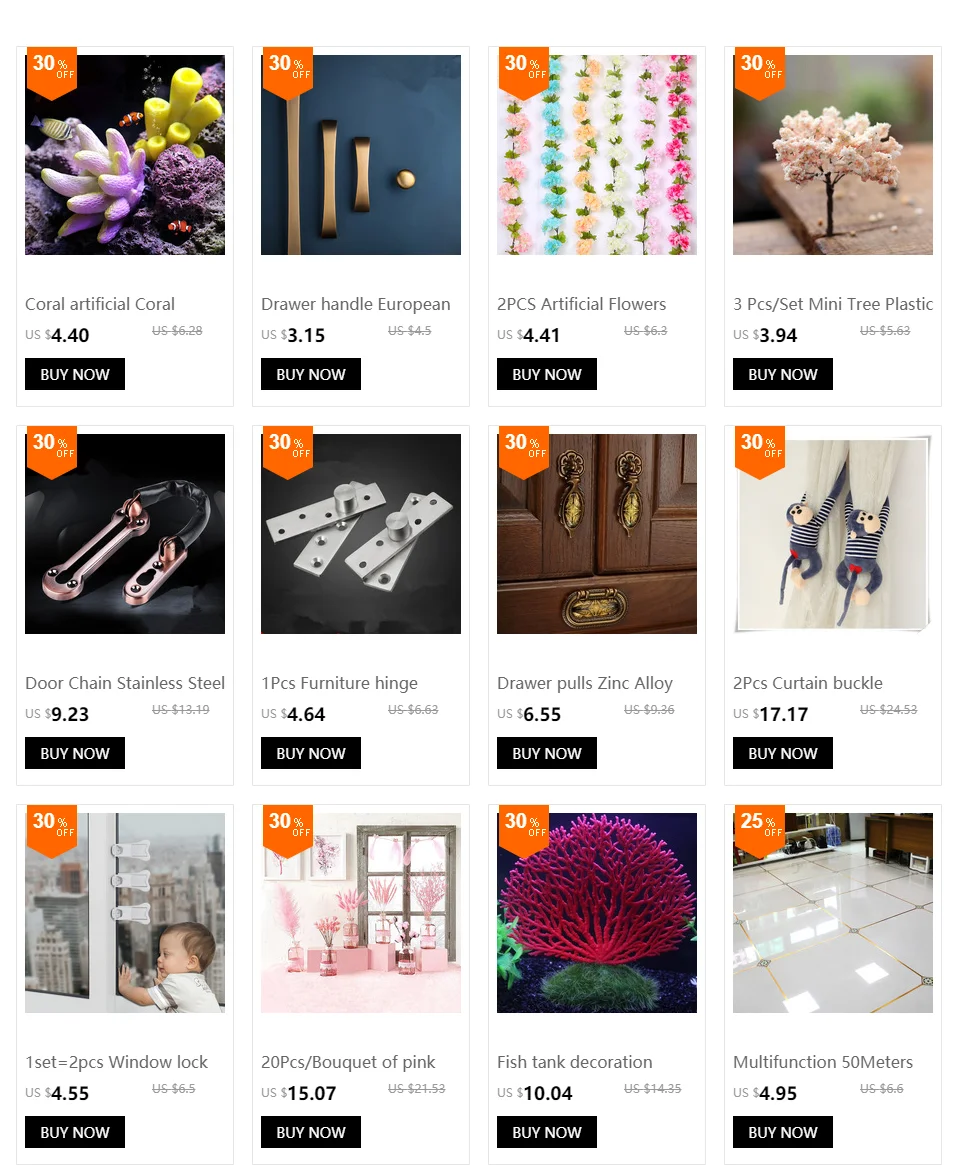Click the 30% OFF badge on Door Chain Stainless Steel
The width and height of the screenshot is (958, 1165).
pos(51,451)
